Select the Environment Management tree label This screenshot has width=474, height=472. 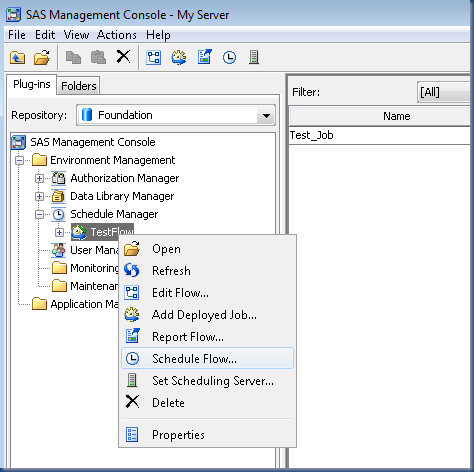[x=113, y=160]
